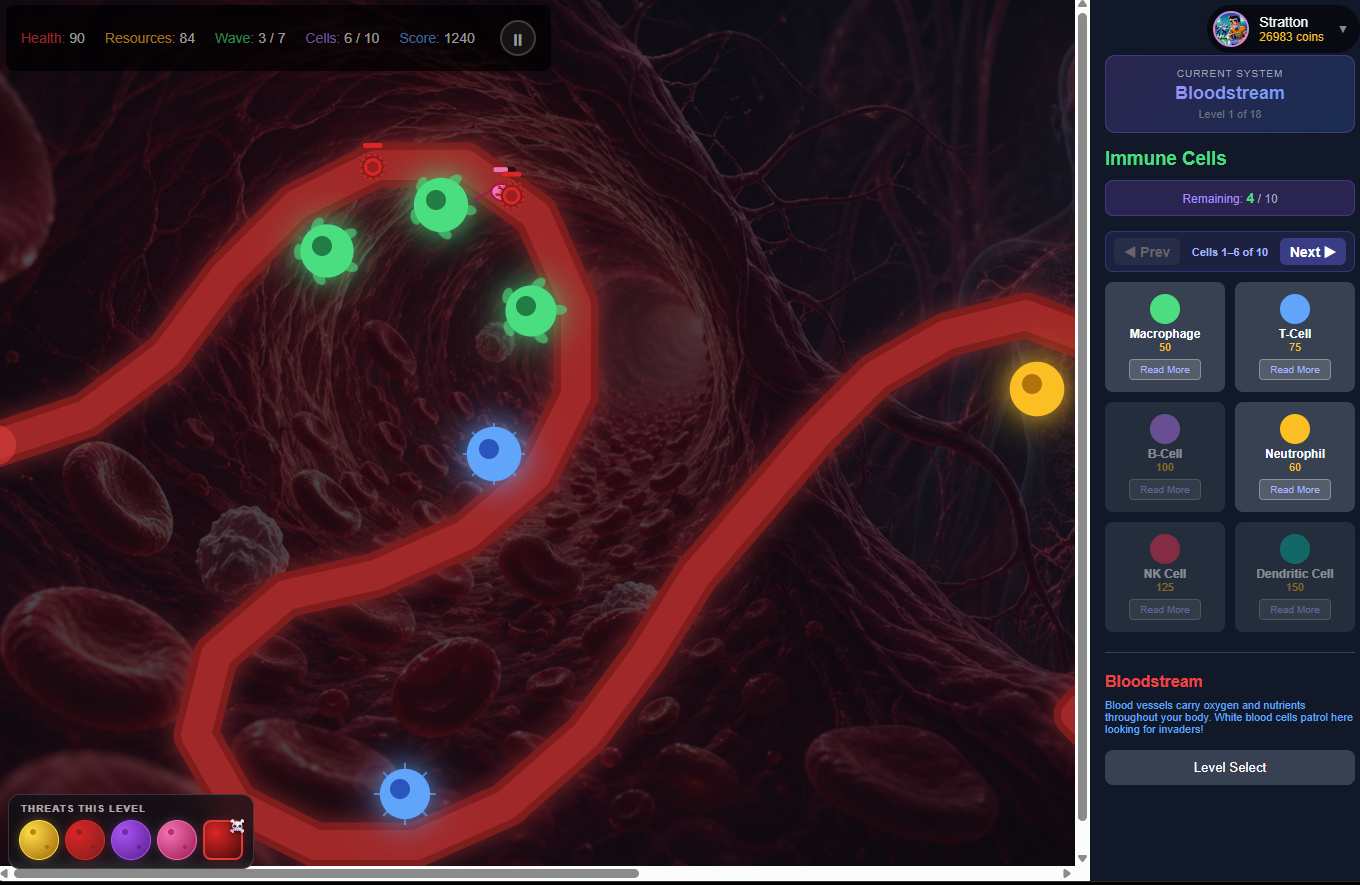The width and height of the screenshot is (1360, 885).
Task: Select the placed T-Cell near the path middle
Action: [494, 454]
